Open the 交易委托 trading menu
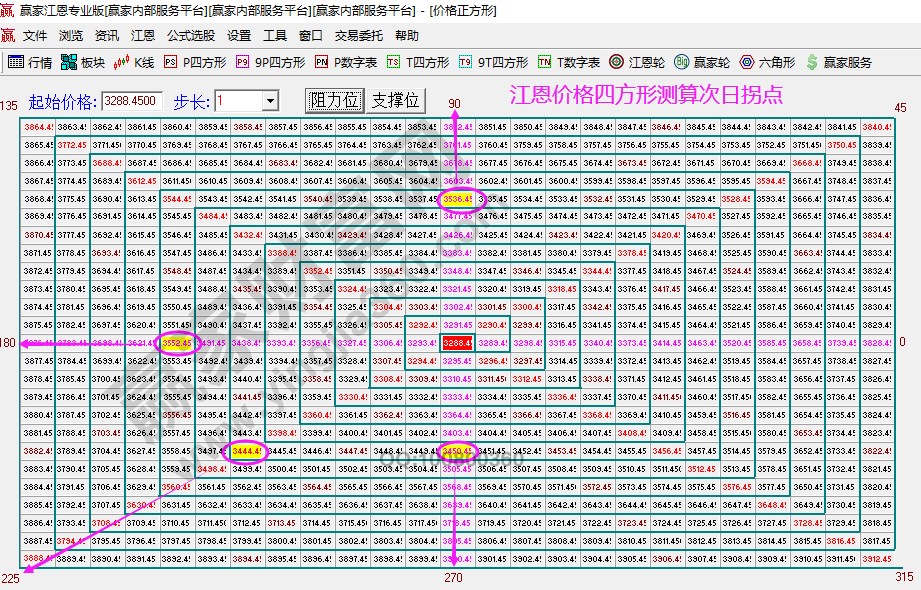Viewport: 921px width, 590px height. pos(360,35)
